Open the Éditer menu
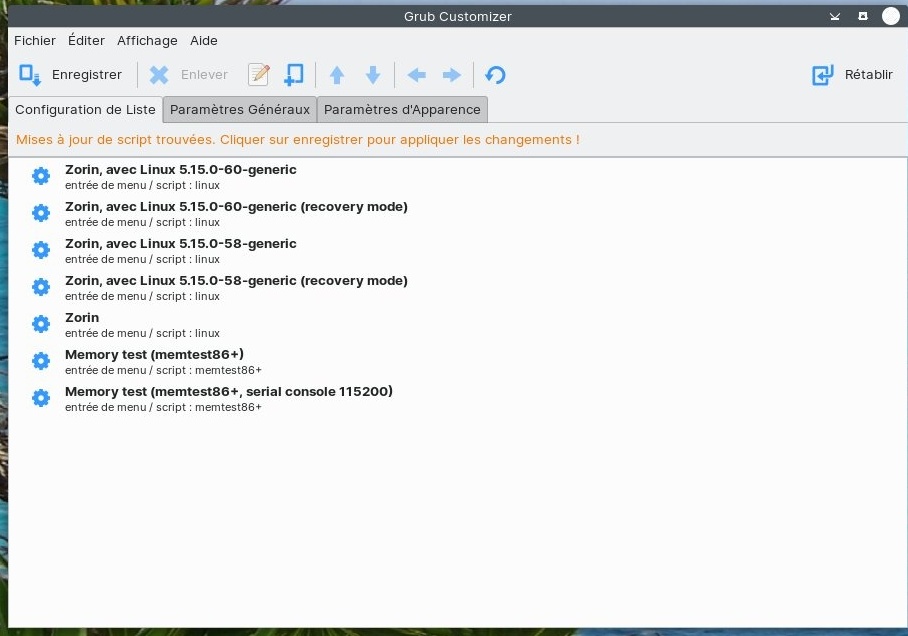The height and width of the screenshot is (636, 908). click(x=86, y=41)
